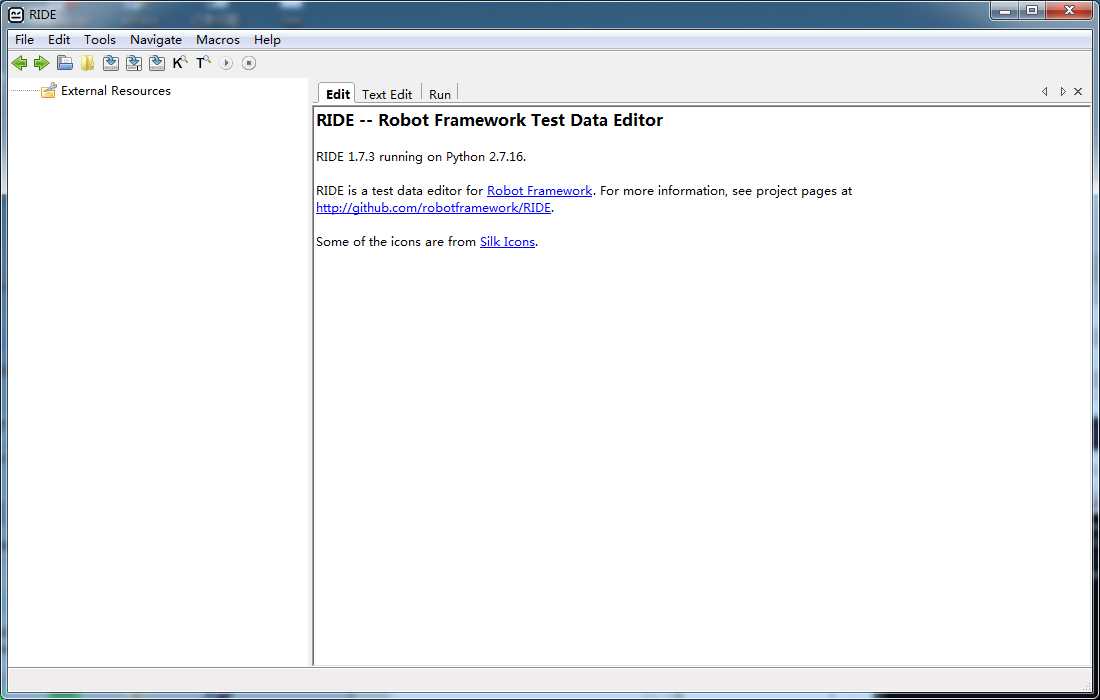Click the RIDE robot icon in title bar

[x=16, y=14]
